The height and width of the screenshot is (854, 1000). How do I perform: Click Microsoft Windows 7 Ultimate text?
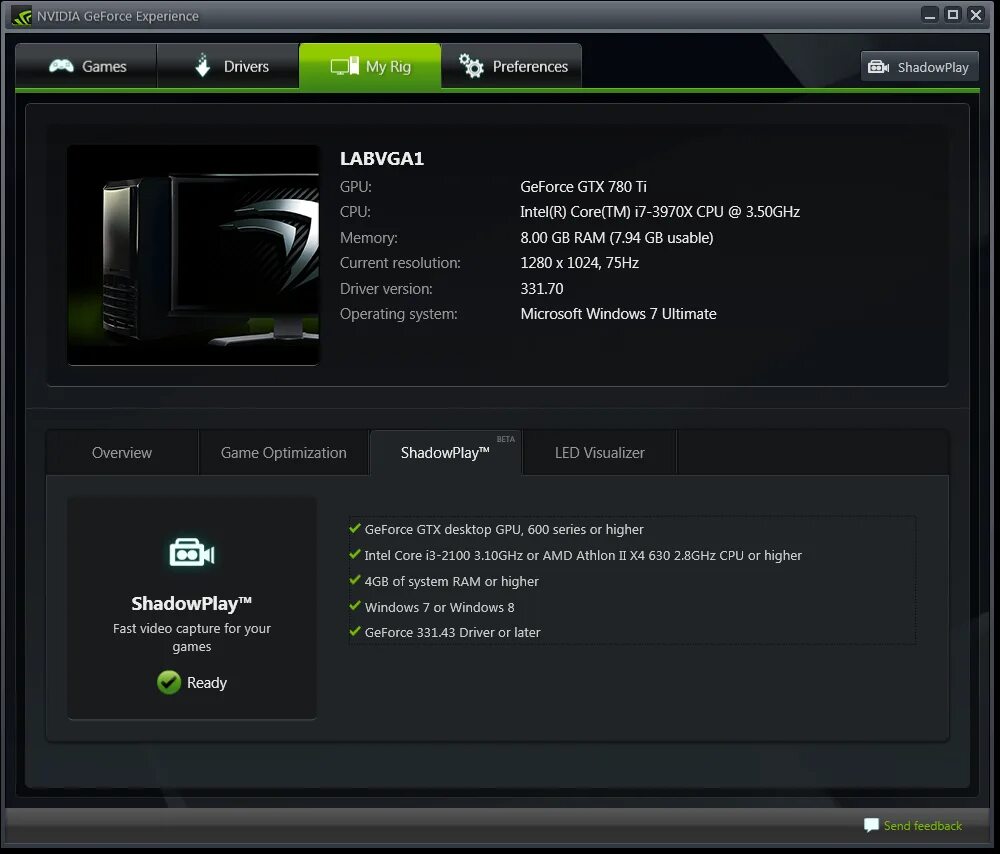pyautogui.click(x=618, y=314)
